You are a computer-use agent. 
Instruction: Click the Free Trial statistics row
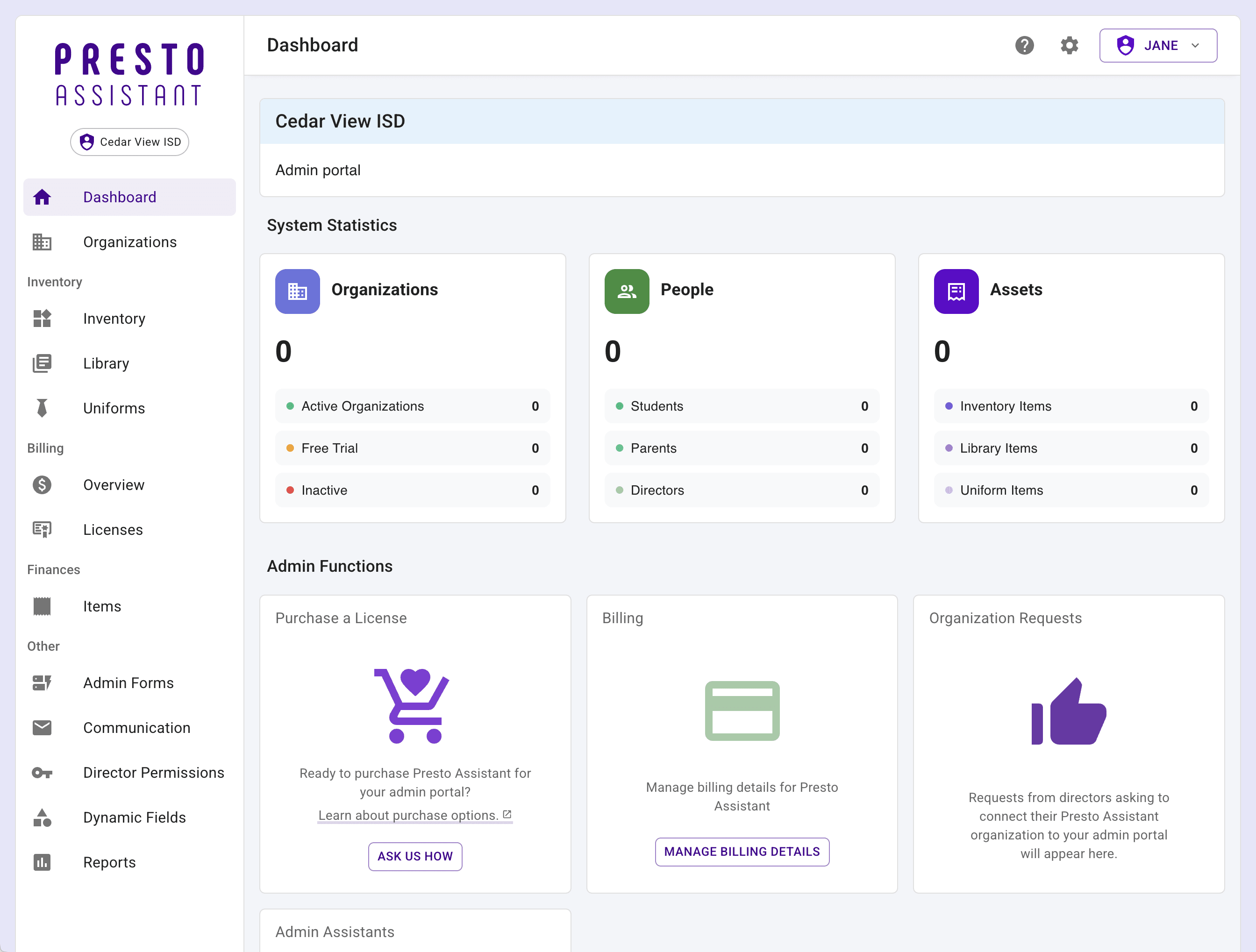(412, 448)
